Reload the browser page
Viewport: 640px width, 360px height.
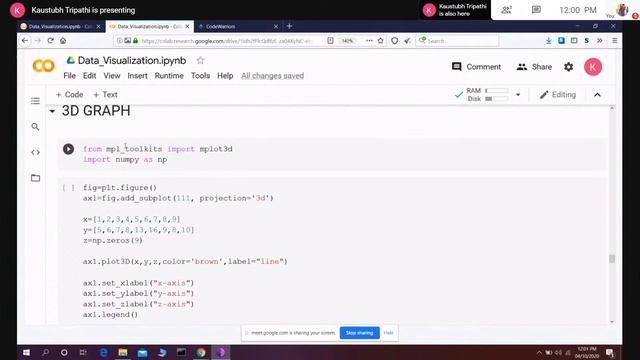[x=51, y=41]
